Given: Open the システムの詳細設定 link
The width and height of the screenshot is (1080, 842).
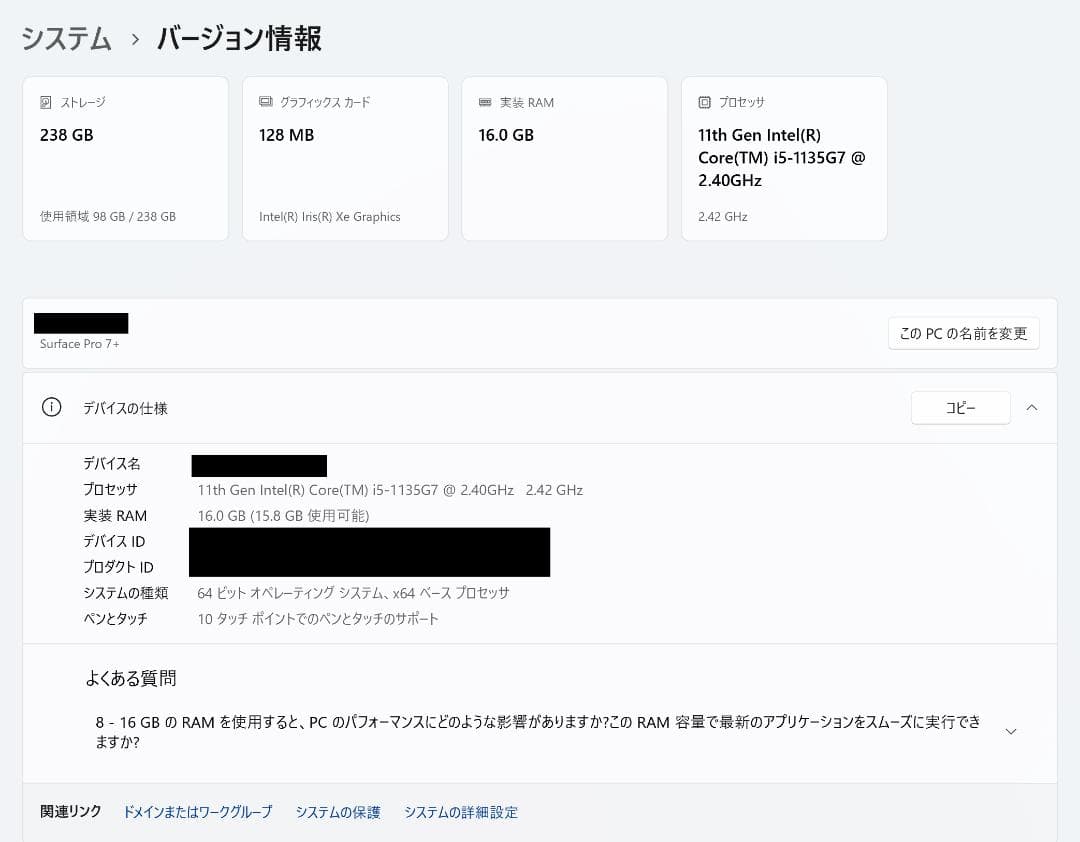Looking at the screenshot, I should (x=461, y=812).
